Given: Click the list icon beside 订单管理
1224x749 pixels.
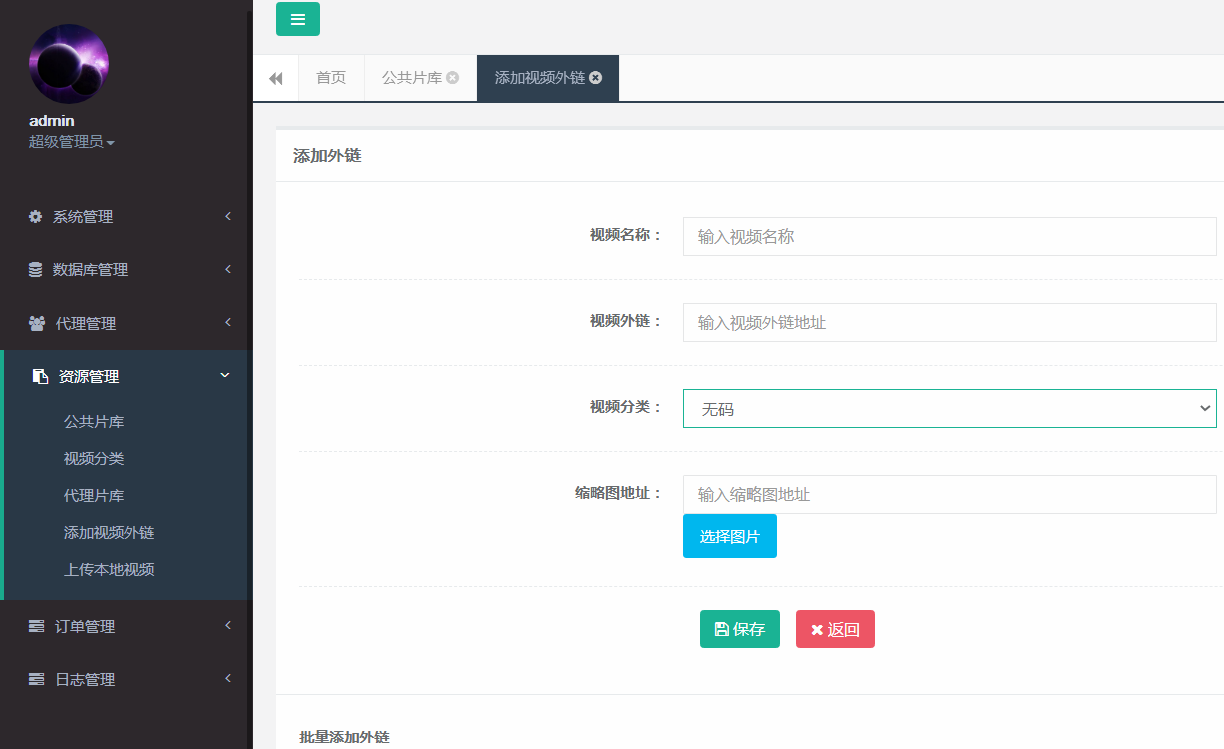Looking at the screenshot, I should point(34,626).
